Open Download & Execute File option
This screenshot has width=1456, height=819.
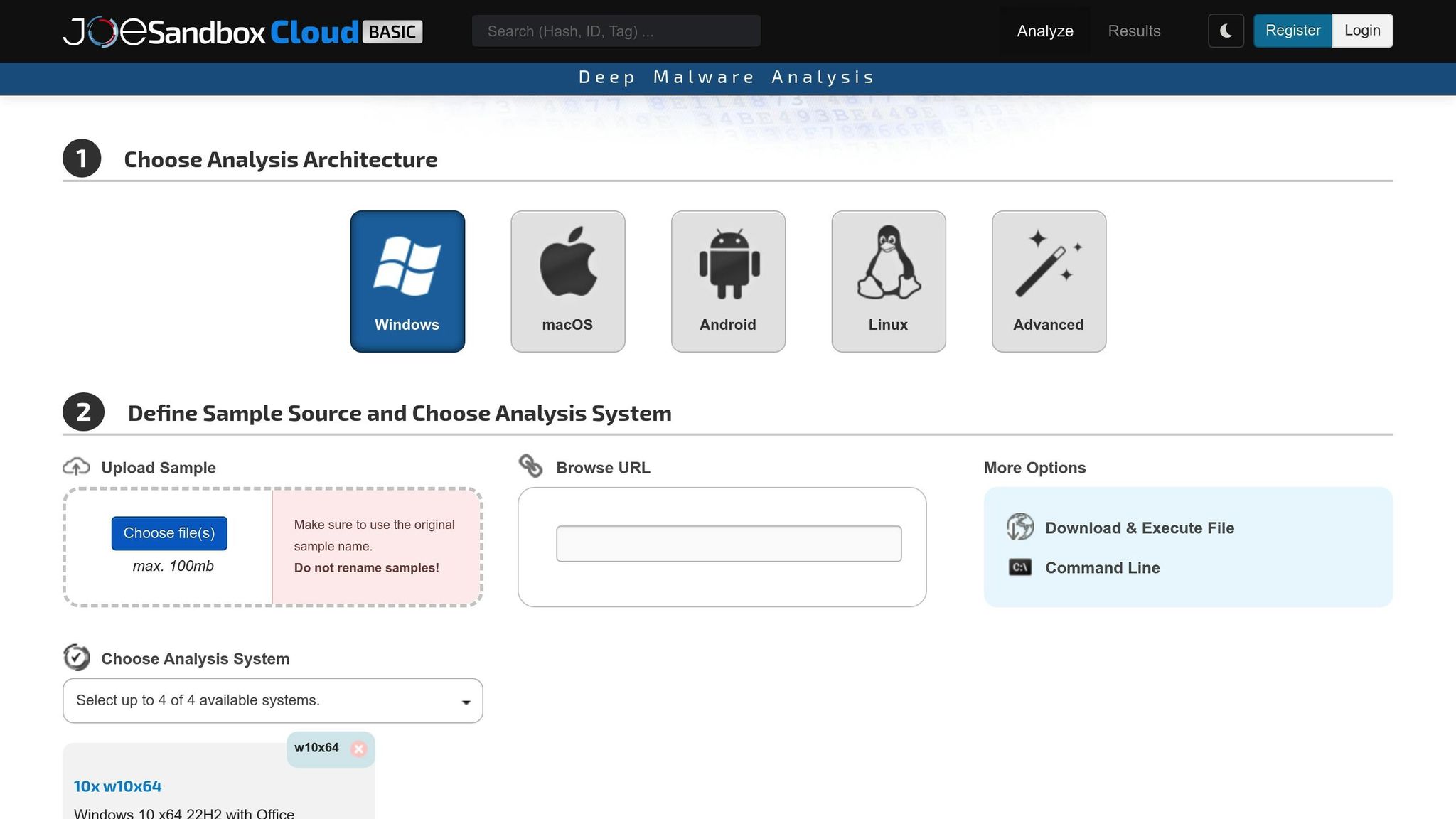point(1140,528)
